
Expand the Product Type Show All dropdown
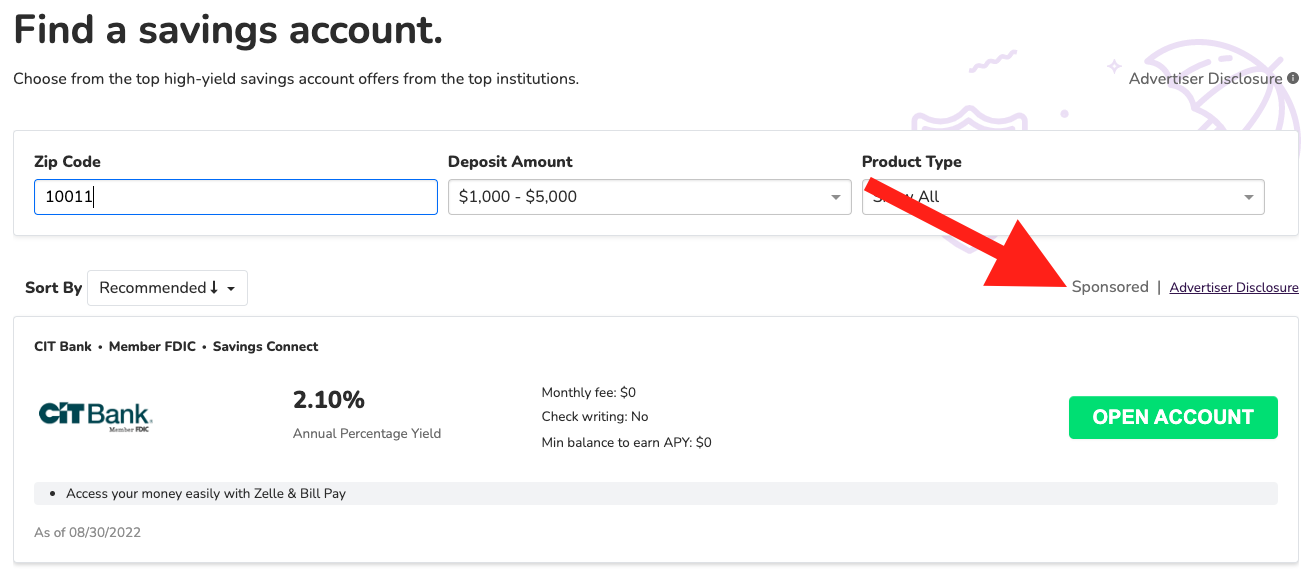pos(1062,197)
